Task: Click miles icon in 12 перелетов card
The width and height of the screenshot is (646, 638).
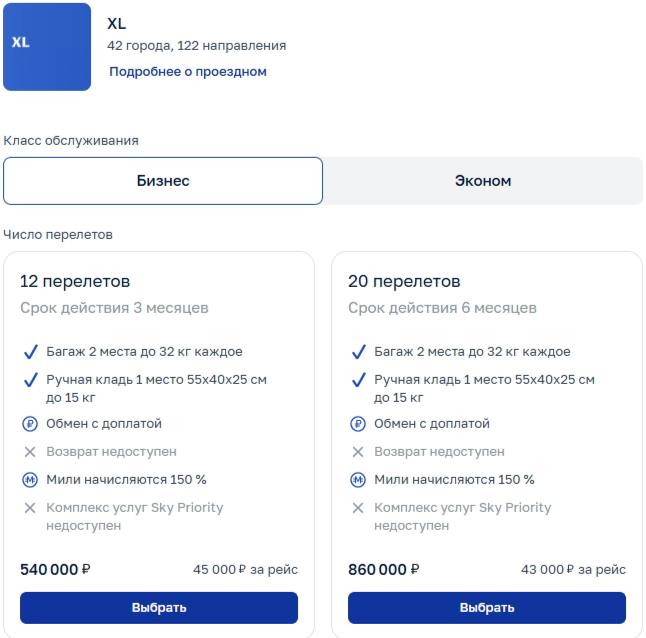Action: [30, 480]
